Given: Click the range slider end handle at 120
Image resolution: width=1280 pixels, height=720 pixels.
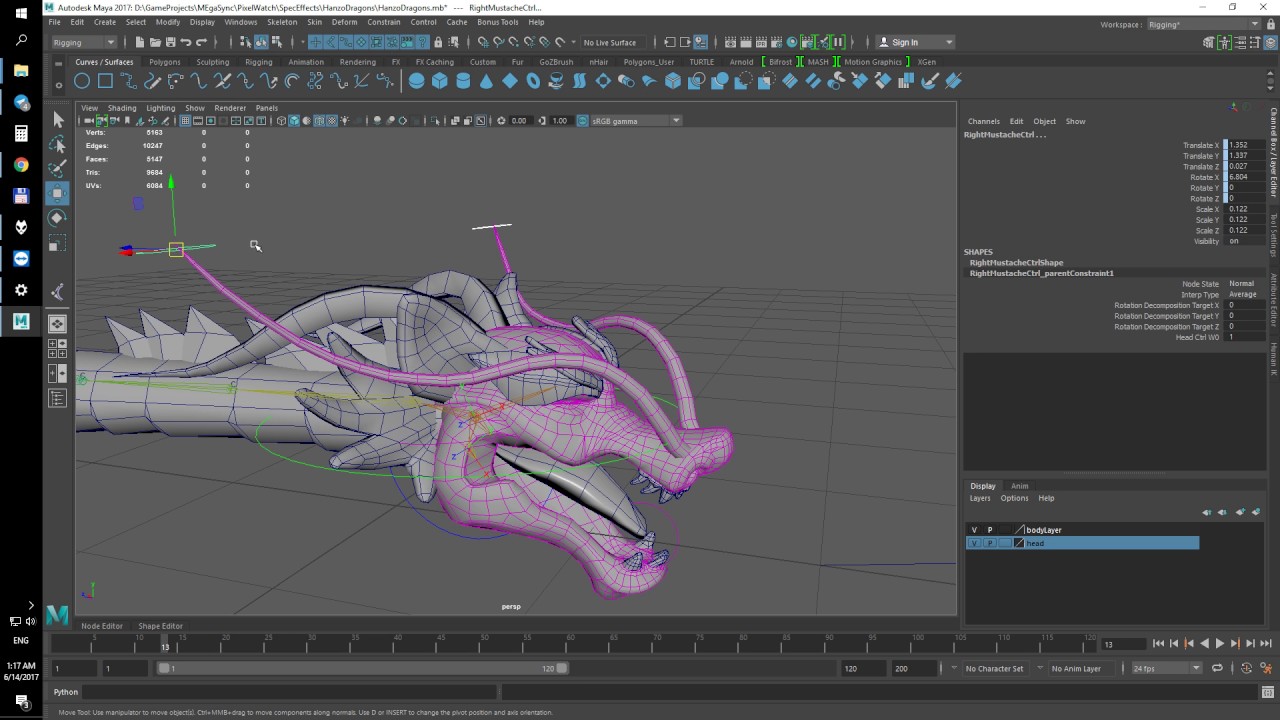Looking at the screenshot, I should [x=562, y=668].
